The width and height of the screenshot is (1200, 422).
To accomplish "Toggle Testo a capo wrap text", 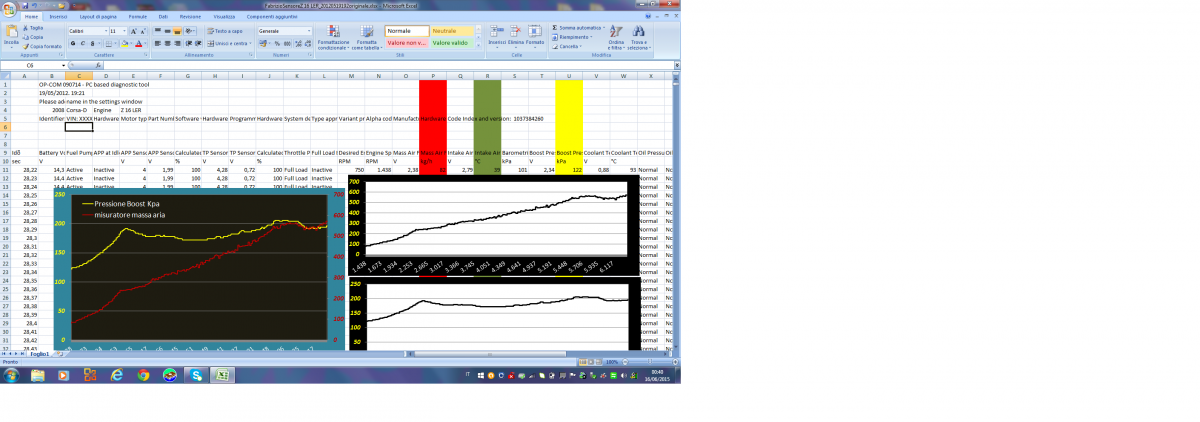I will tap(225, 31).
